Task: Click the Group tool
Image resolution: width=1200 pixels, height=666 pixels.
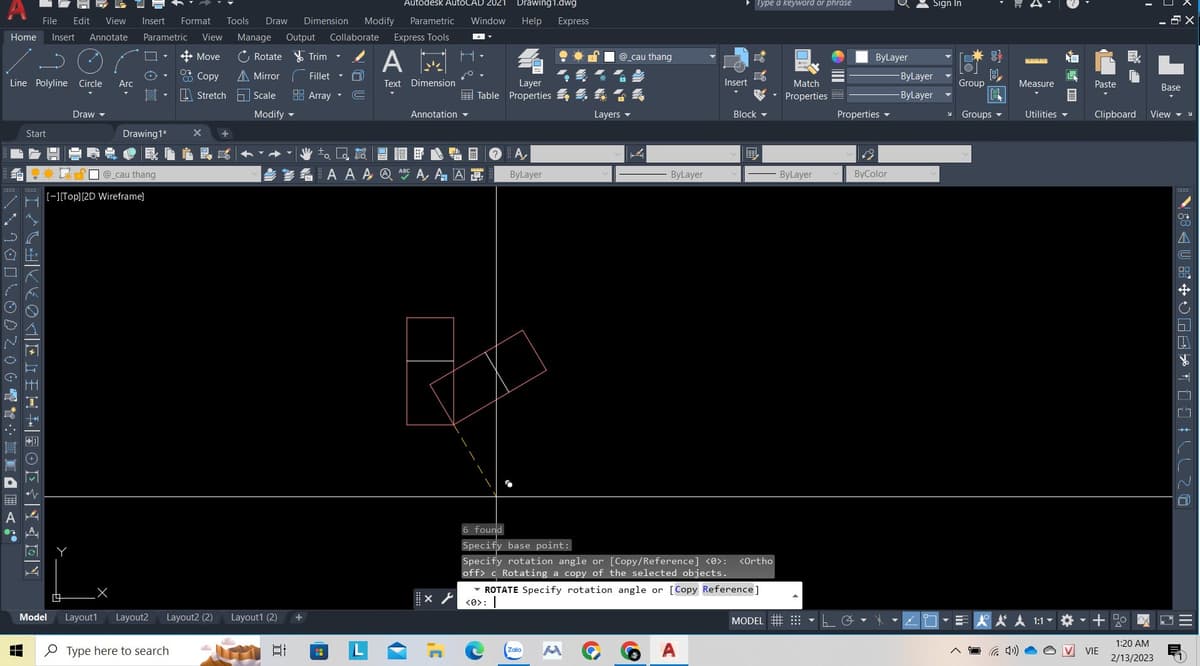Action: (x=971, y=68)
